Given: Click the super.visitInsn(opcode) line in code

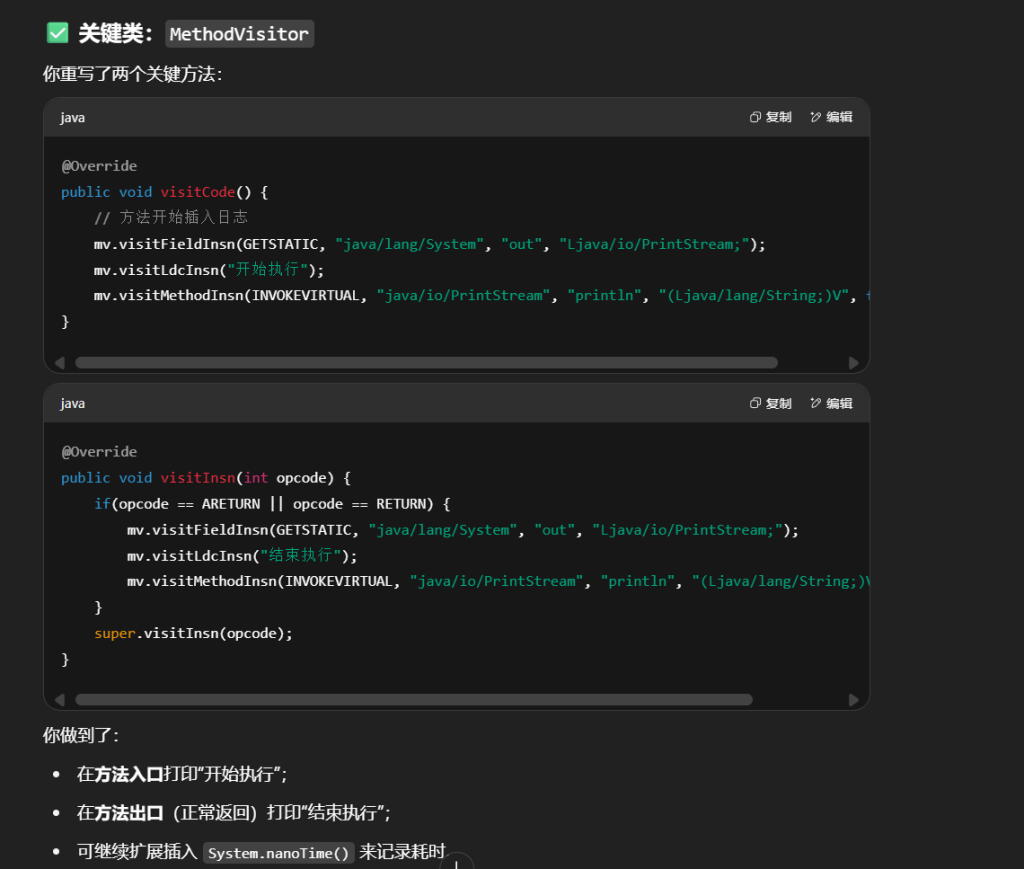Looking at the screenshot, I should click(193, 633).
